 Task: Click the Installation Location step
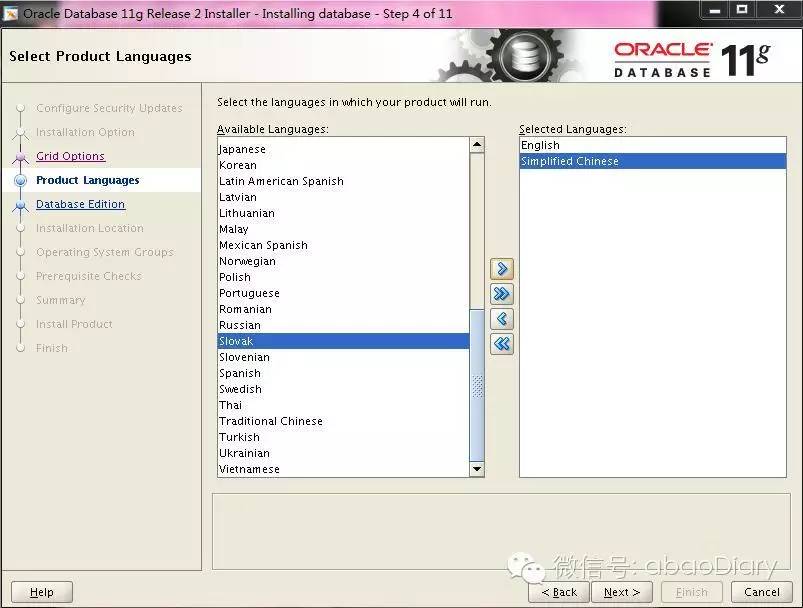tap(90, 228)
